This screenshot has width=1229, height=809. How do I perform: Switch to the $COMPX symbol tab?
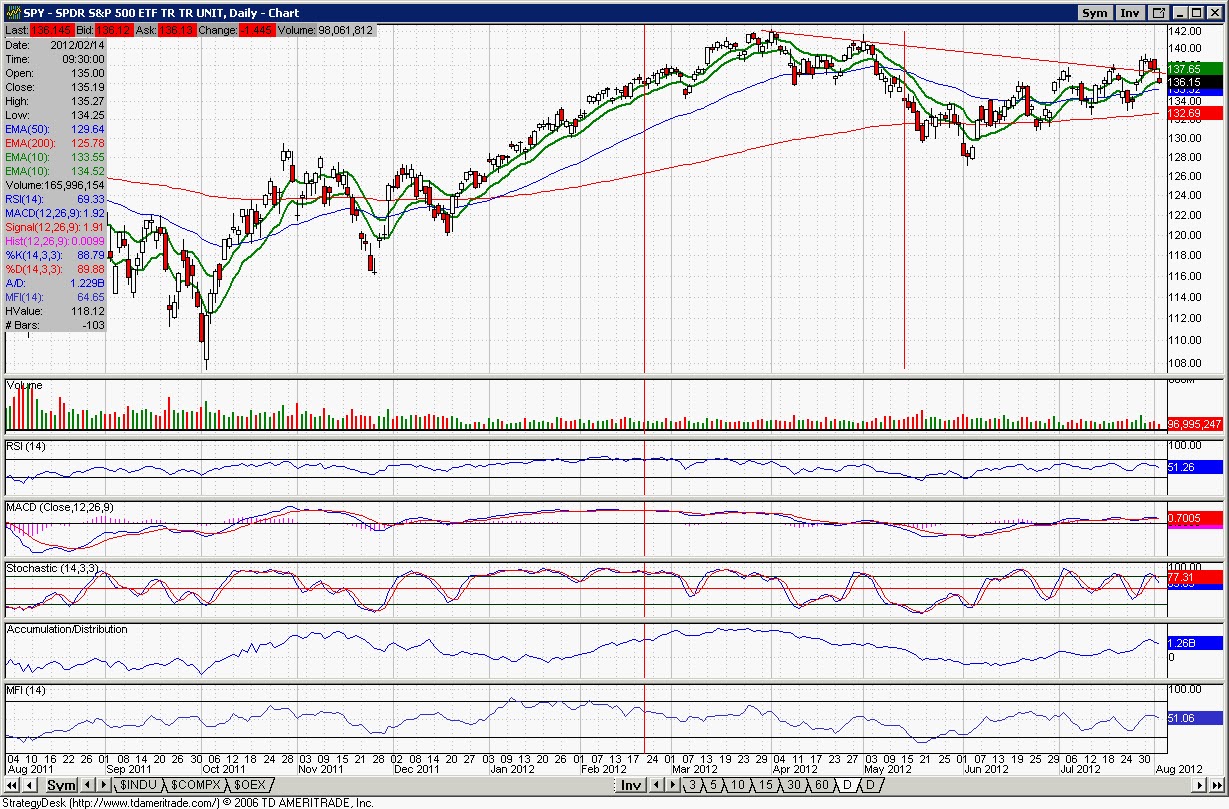tap(195, 785)
